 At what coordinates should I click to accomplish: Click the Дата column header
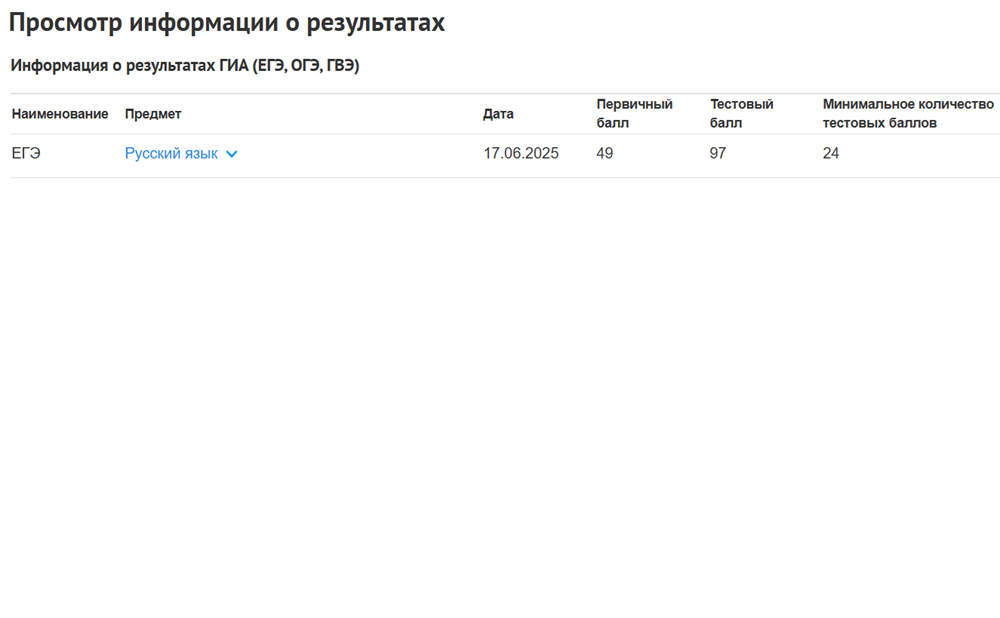(x=498, y=114)
